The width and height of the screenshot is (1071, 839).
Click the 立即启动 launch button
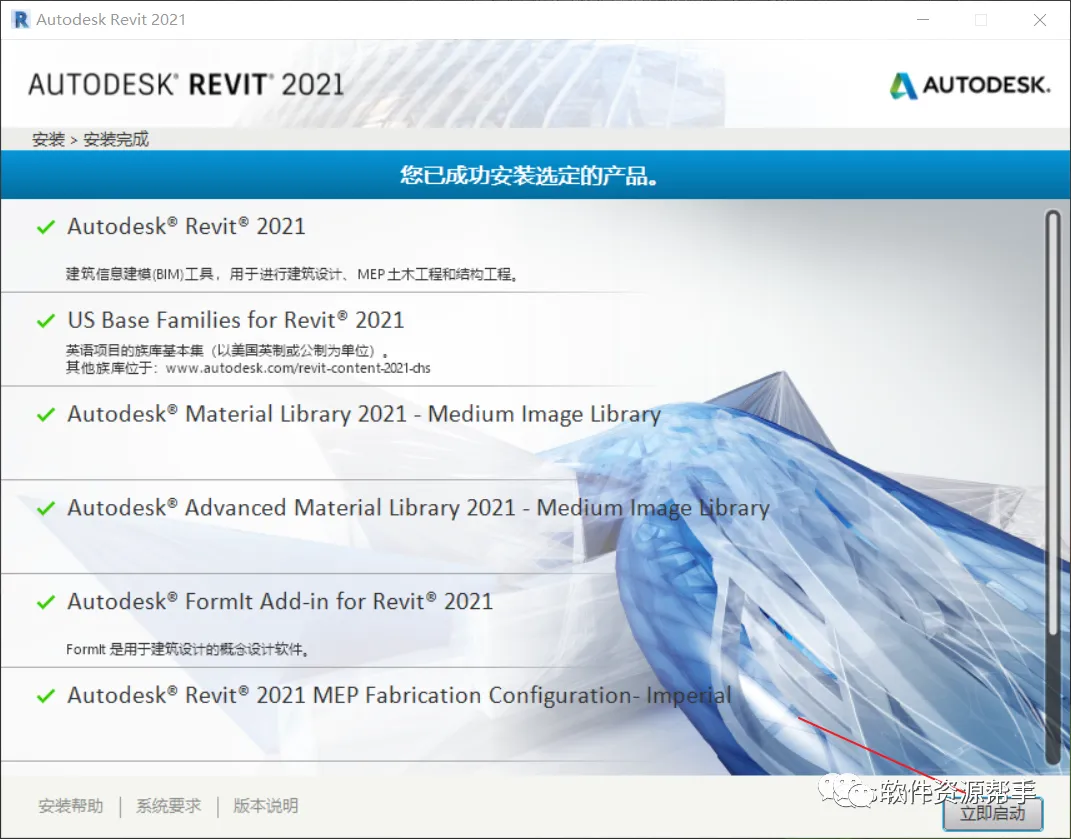coord(992,813)
